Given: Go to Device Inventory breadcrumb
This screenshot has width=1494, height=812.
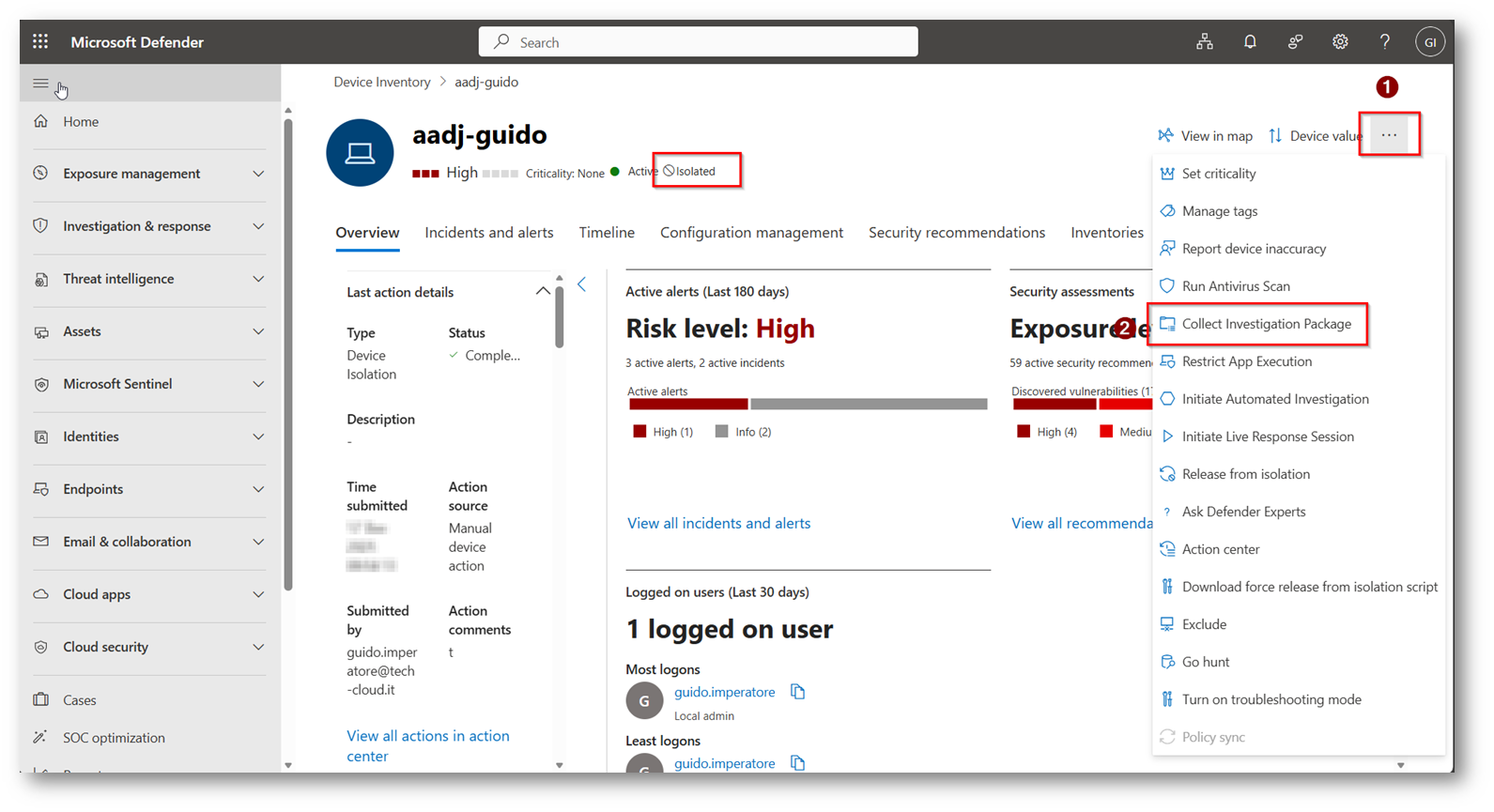Looking at the screenshot, I should pos(381,82).
